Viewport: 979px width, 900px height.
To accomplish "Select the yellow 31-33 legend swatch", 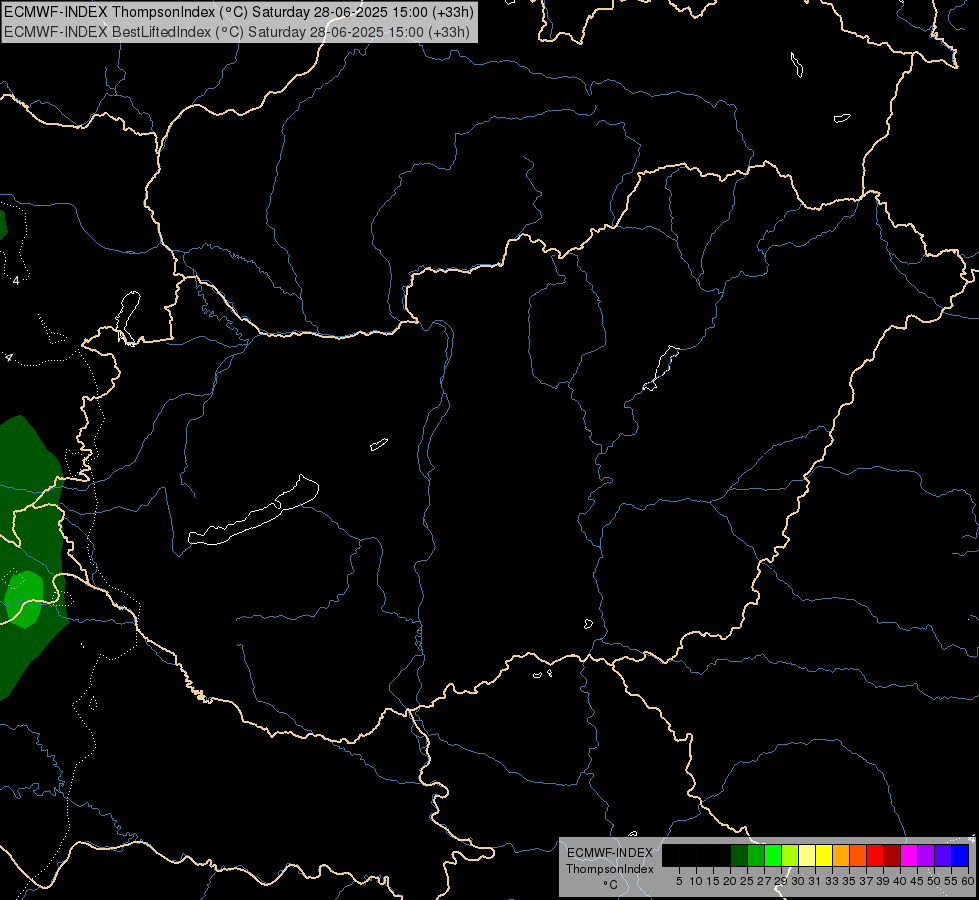I will [x=824, y=855].
